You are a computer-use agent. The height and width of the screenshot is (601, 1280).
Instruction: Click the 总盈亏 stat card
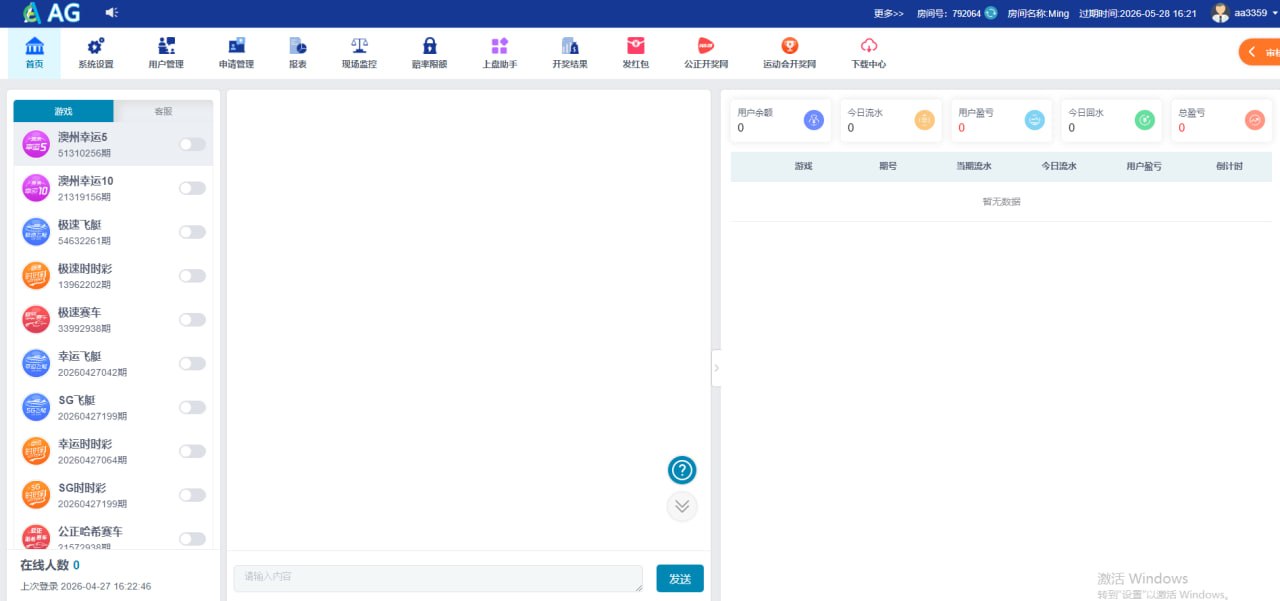click(1222, 120)
